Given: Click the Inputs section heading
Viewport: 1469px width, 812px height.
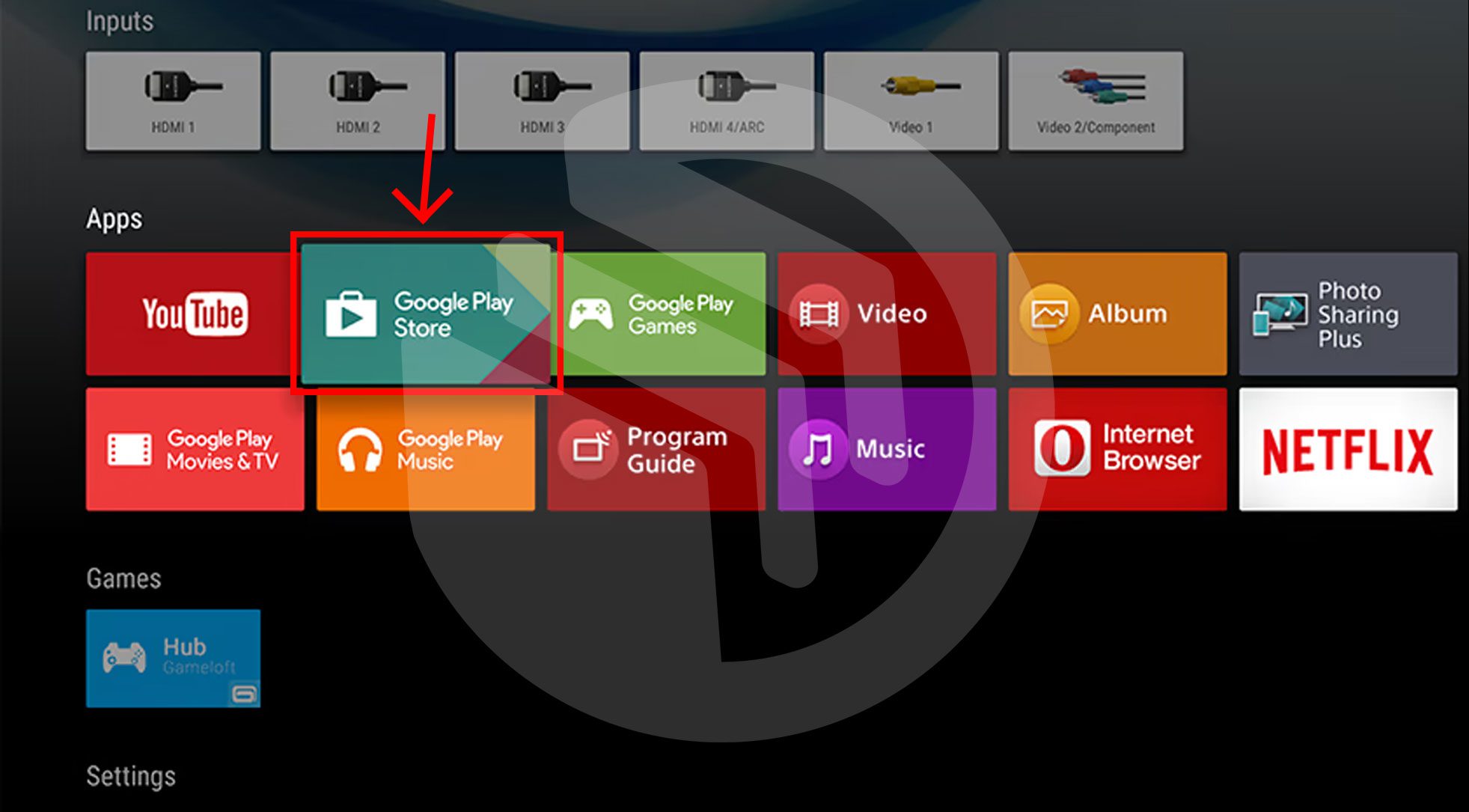Looking at the screenshot, I should (120, 22).
